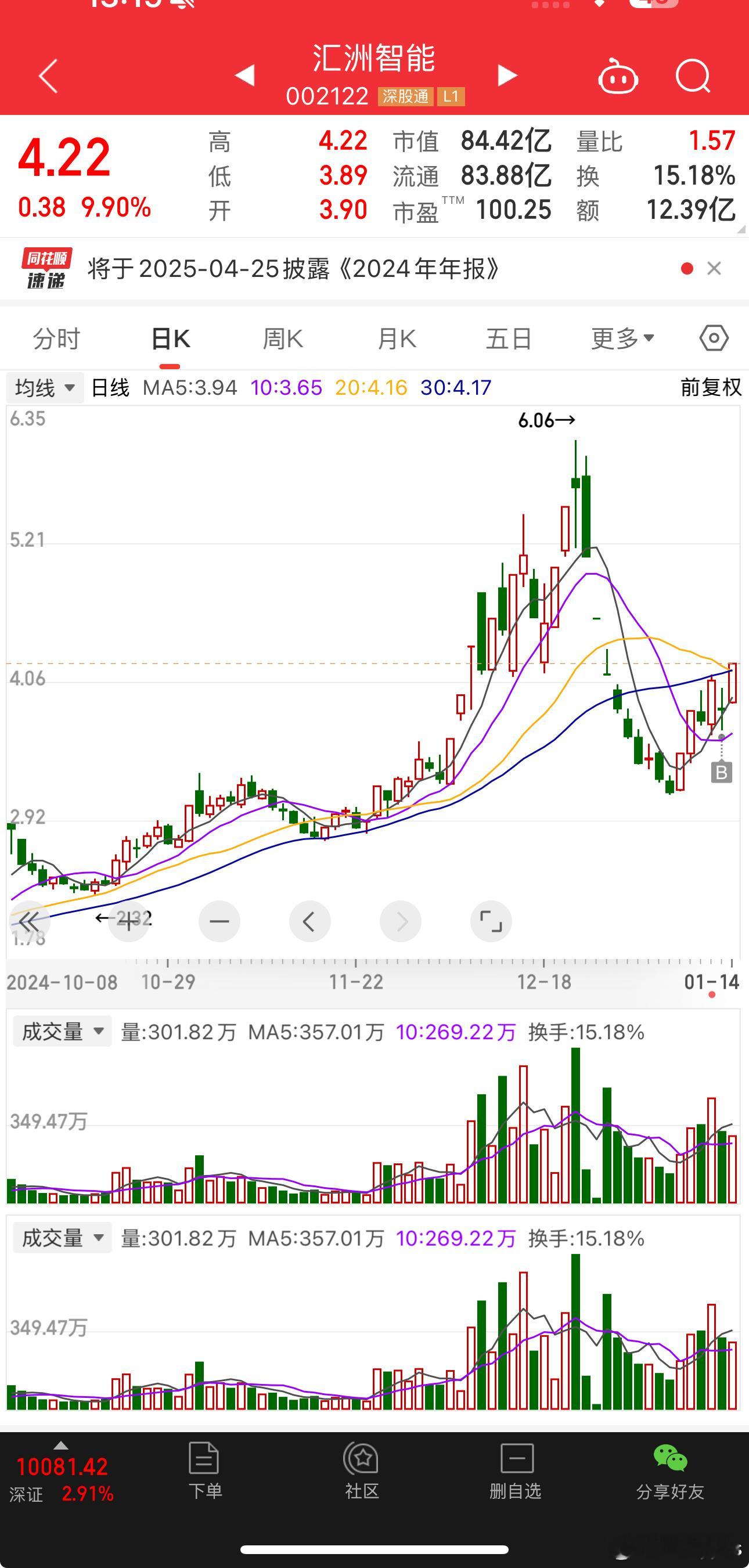Tap the 01-14 date label on the axis
The width and height of the screenshot is (749, 1568).
[711, 982]
